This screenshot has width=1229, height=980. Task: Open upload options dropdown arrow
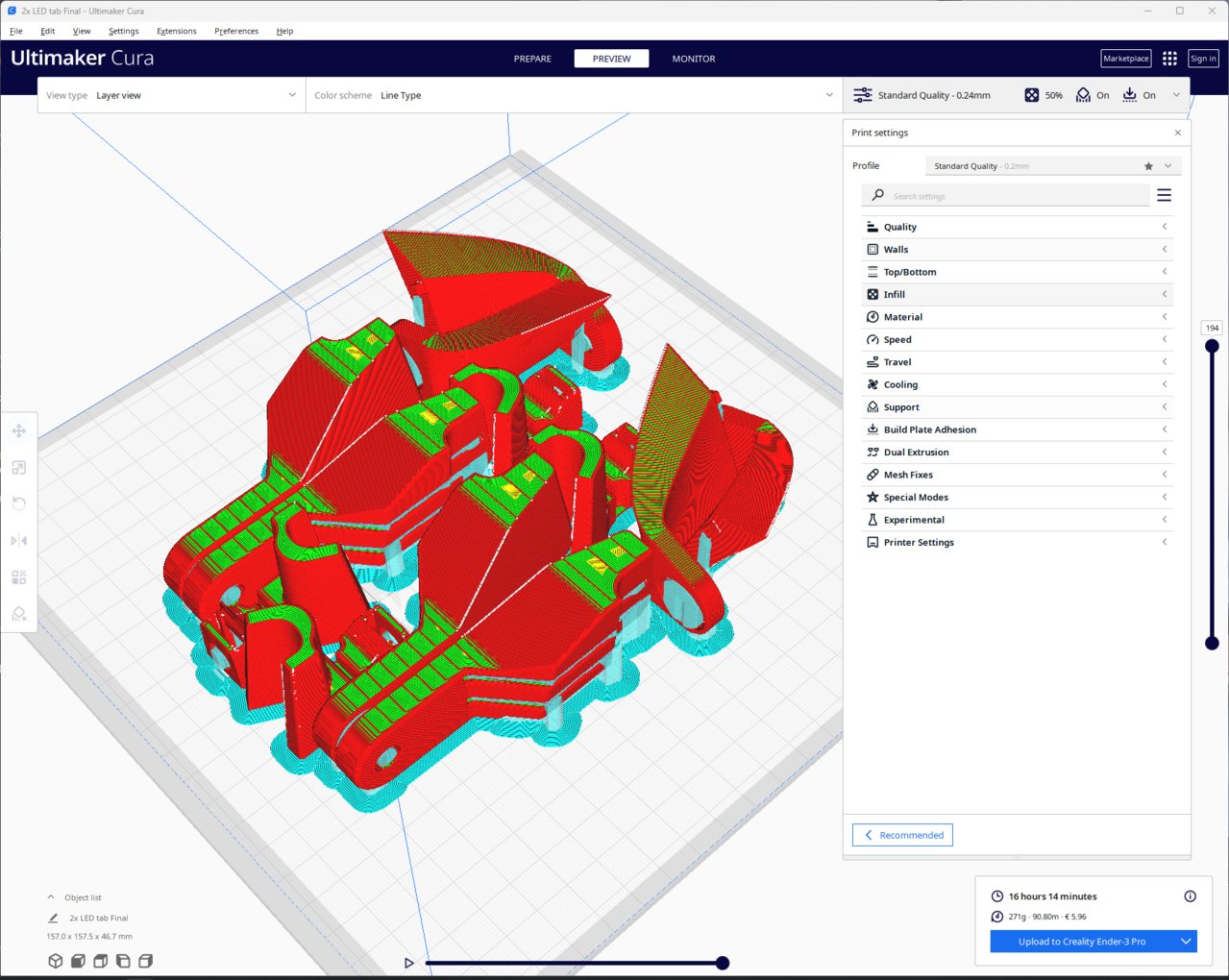tap(1186, 942)
